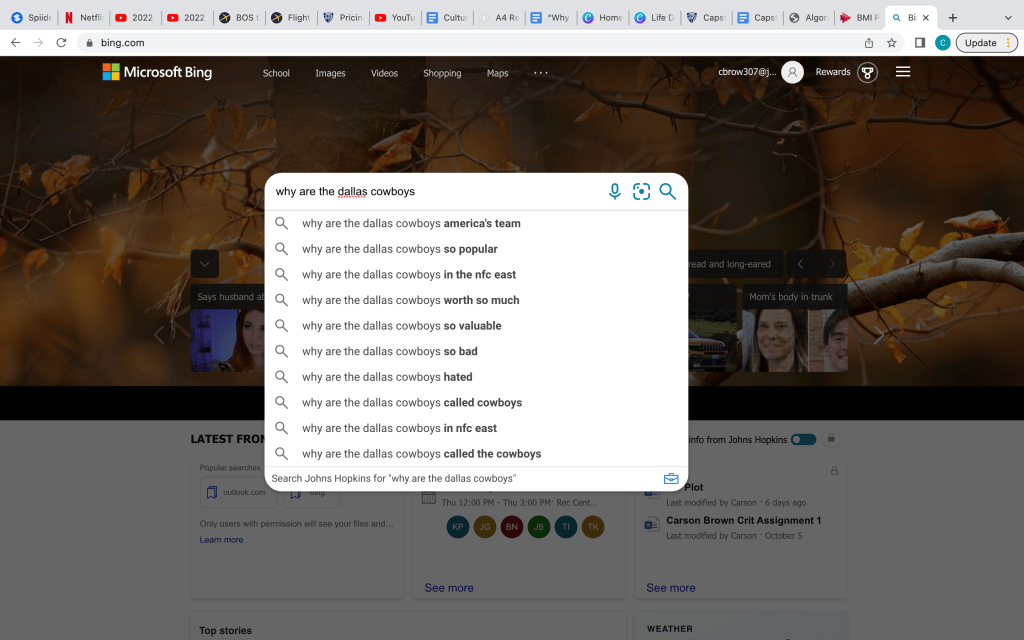Select the "so popular" search suggestion
Viewport: 1024px width, 640px height.
[399, 249]
